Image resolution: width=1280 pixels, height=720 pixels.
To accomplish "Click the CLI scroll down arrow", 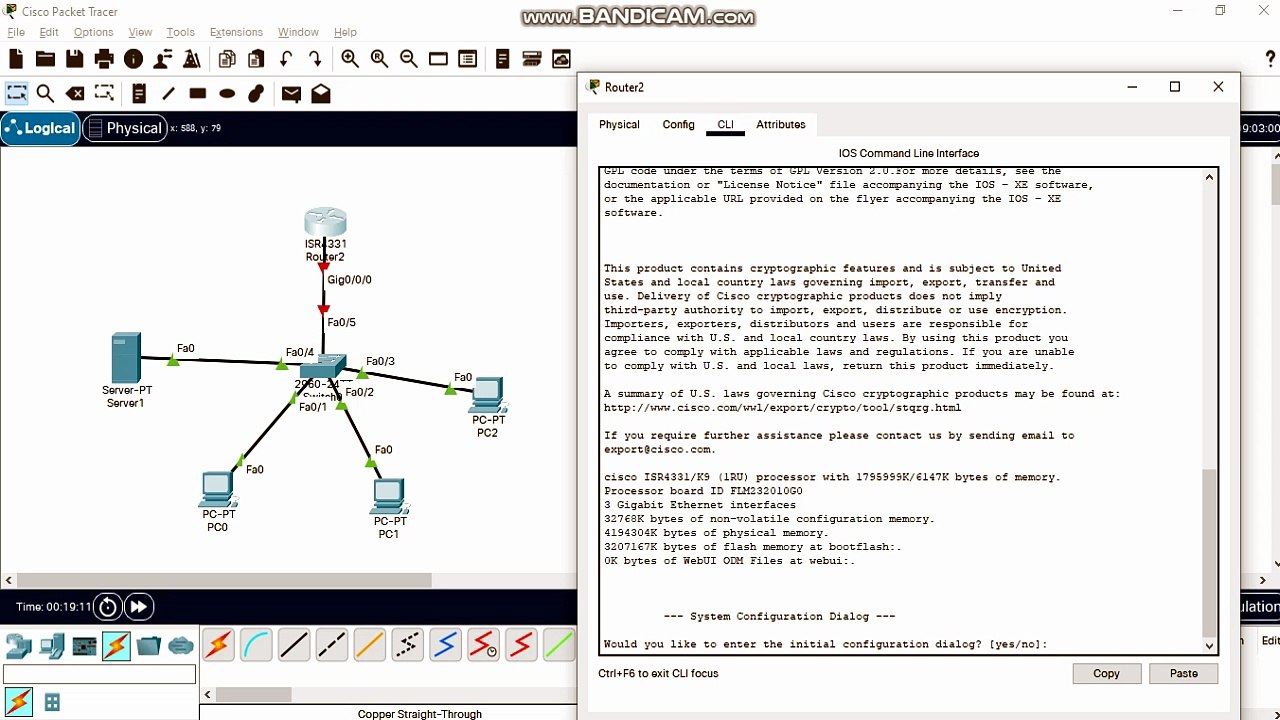I will point(1210,646).
